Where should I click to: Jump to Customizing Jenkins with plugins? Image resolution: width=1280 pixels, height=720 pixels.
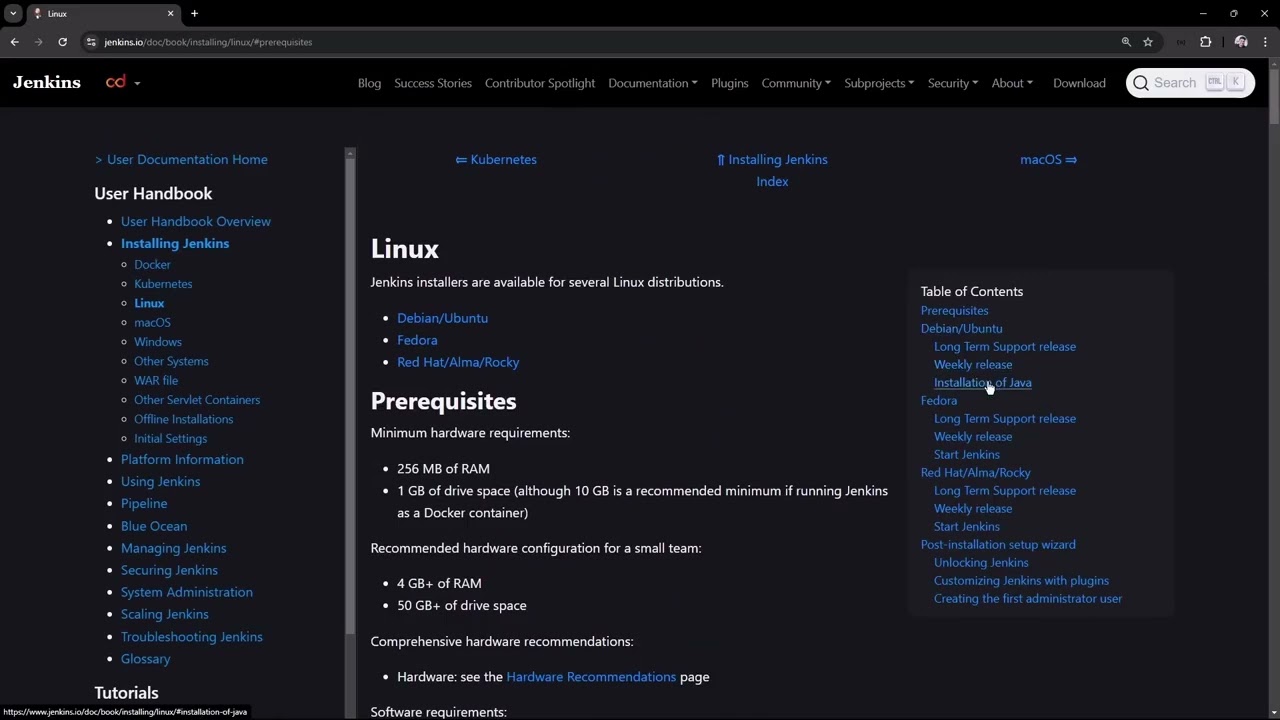pyautogui.click(x=1021, y=580)
